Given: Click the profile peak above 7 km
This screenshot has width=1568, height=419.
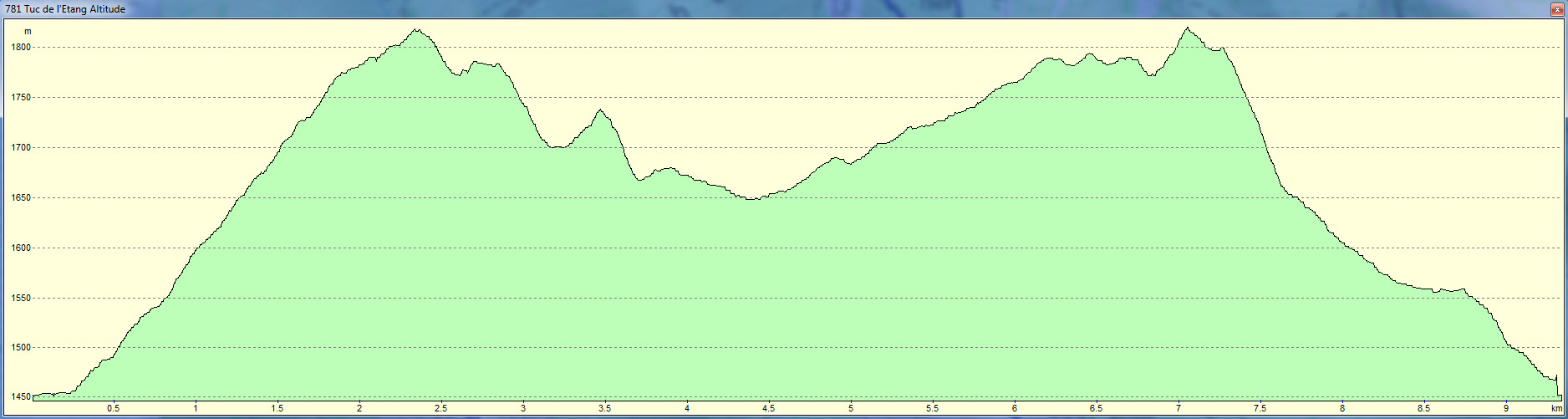Looking at the screenshot, I should (x=1186, y=28).
